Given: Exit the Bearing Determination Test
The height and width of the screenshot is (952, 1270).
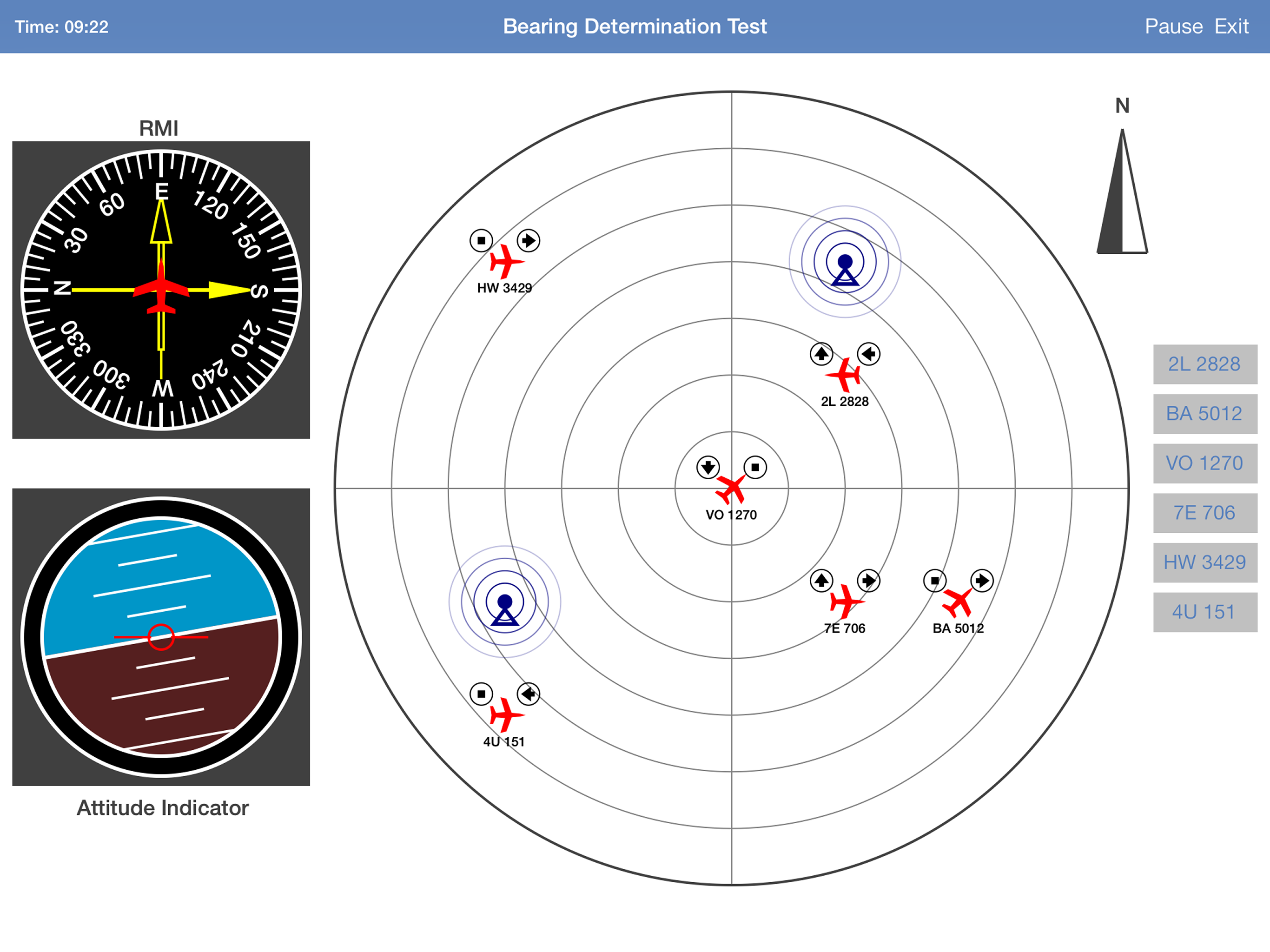Looking at the screenshot, I should (x=1231, y=26).
